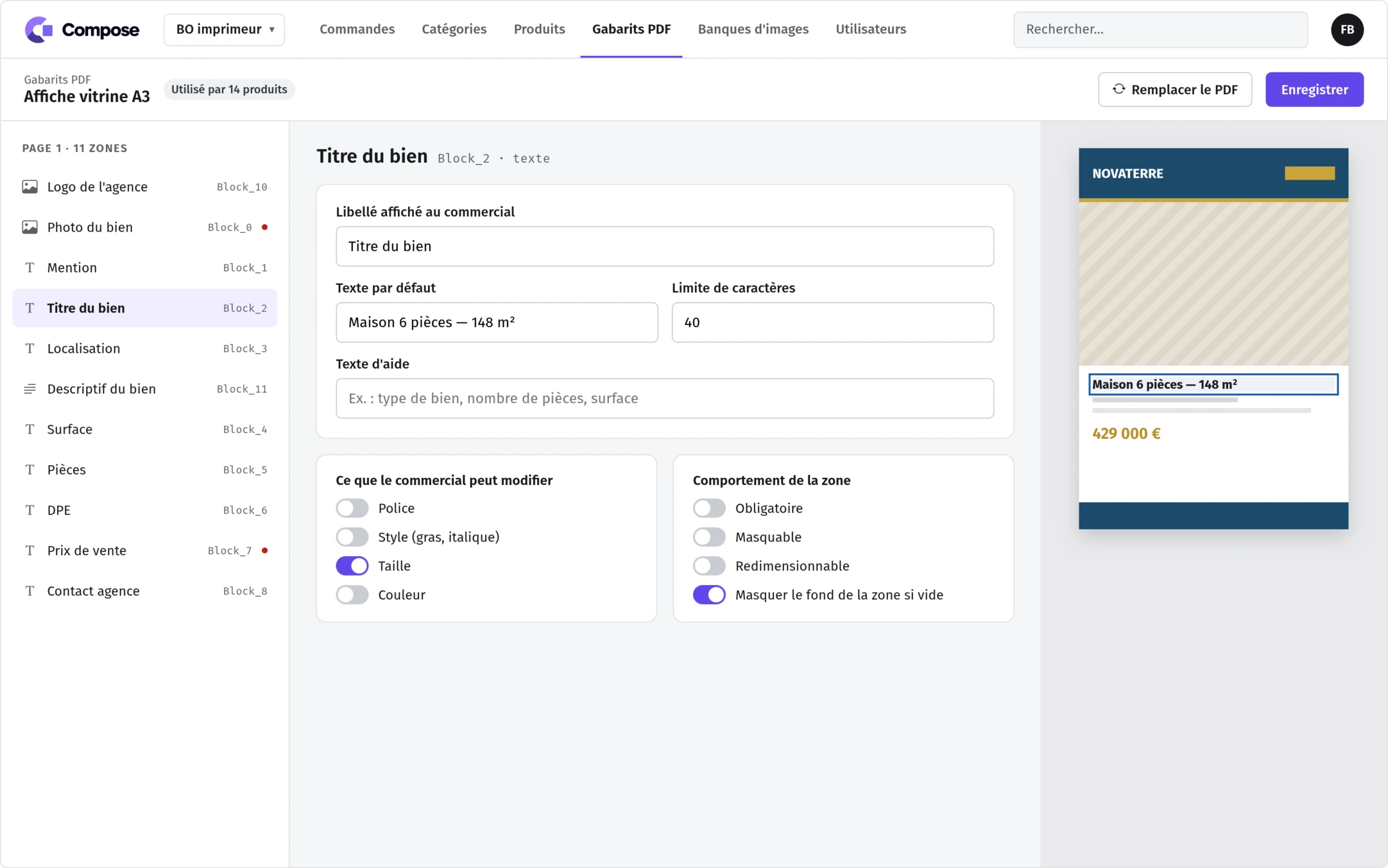Enable the Redimensionnable toggle
This screenshot has height=868, width=1388.
pyautogui.click(x=709, y=566)
